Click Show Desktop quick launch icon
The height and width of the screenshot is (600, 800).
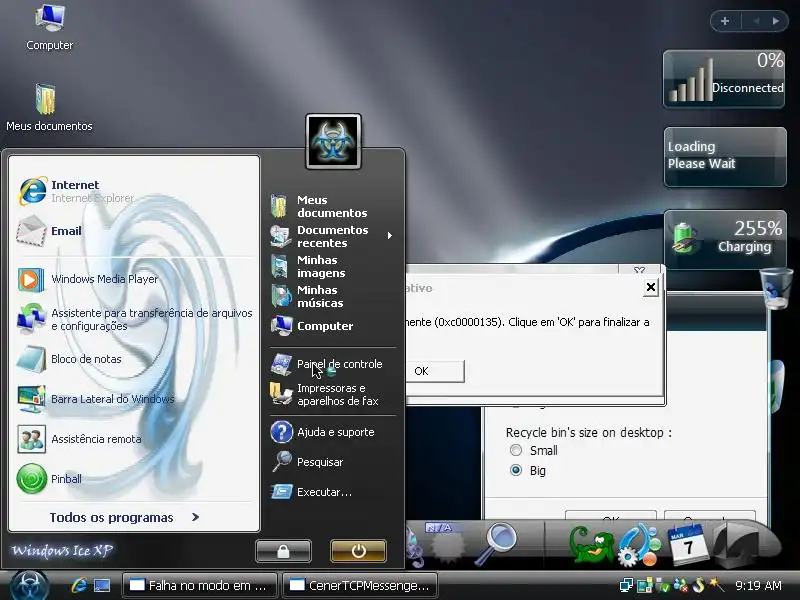click(102, 585)
